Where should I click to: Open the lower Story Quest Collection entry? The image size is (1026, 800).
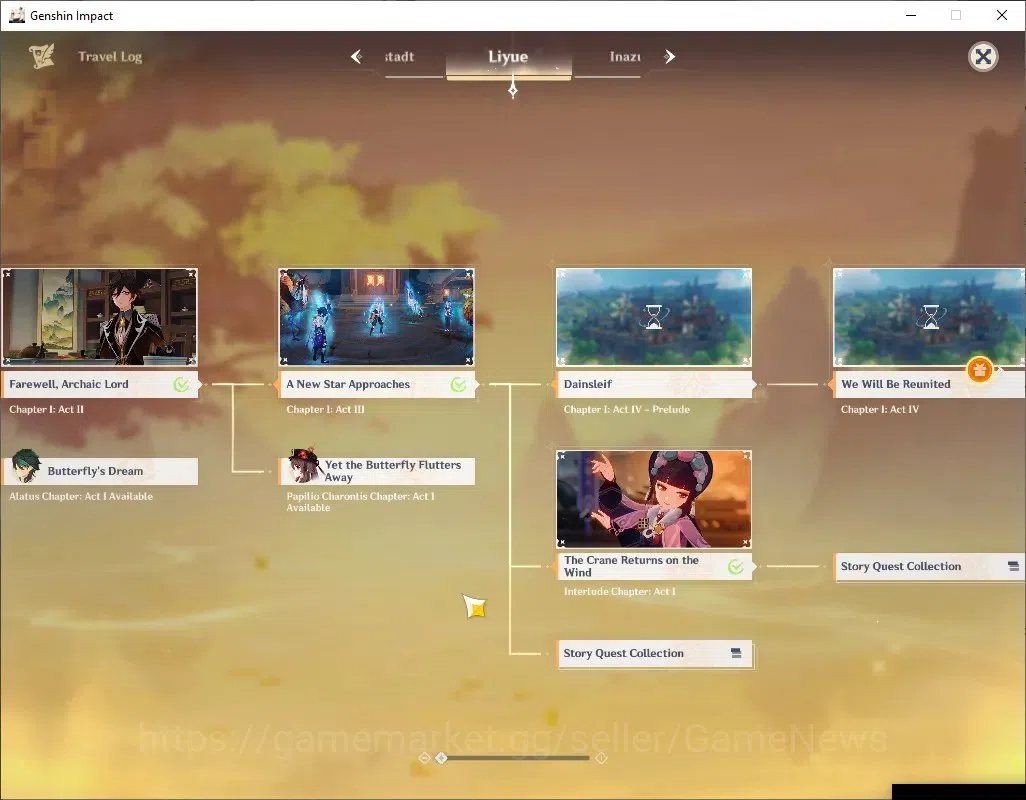654,653
